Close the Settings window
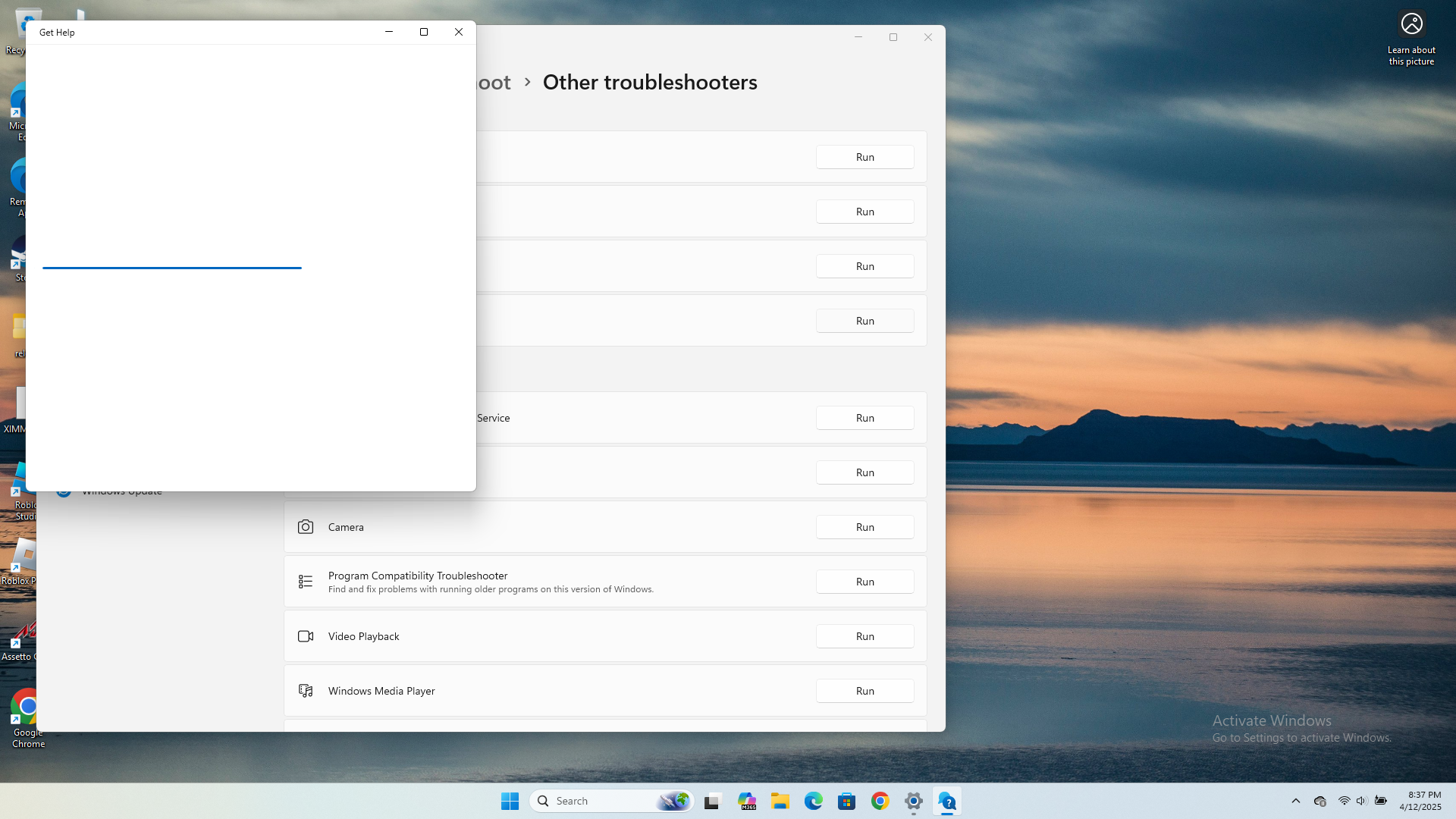1456x819 pixels. pyautogui.click(x=928, y=37)
